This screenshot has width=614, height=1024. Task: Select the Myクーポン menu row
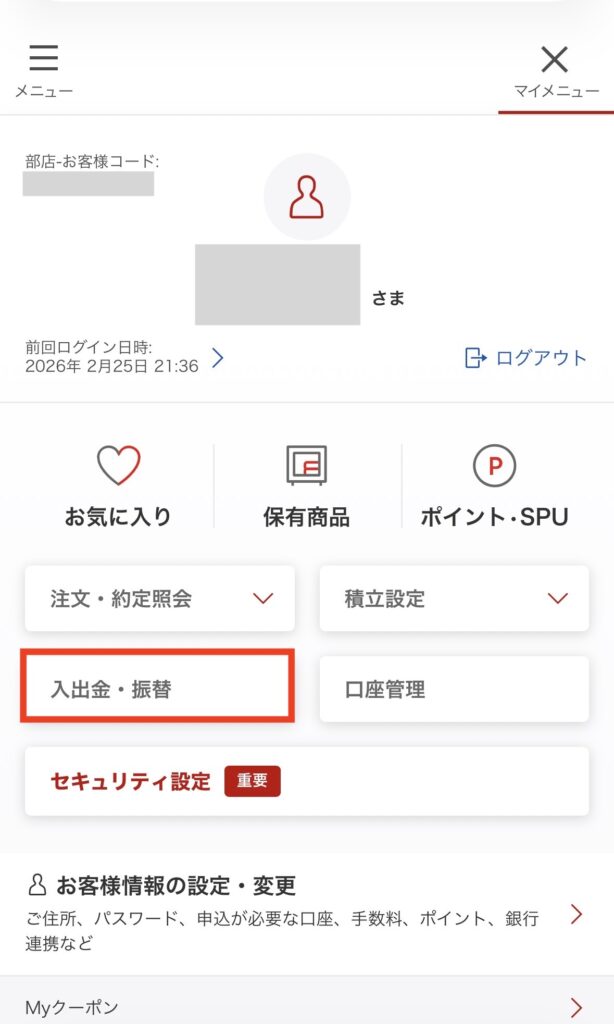point(300,1006)
